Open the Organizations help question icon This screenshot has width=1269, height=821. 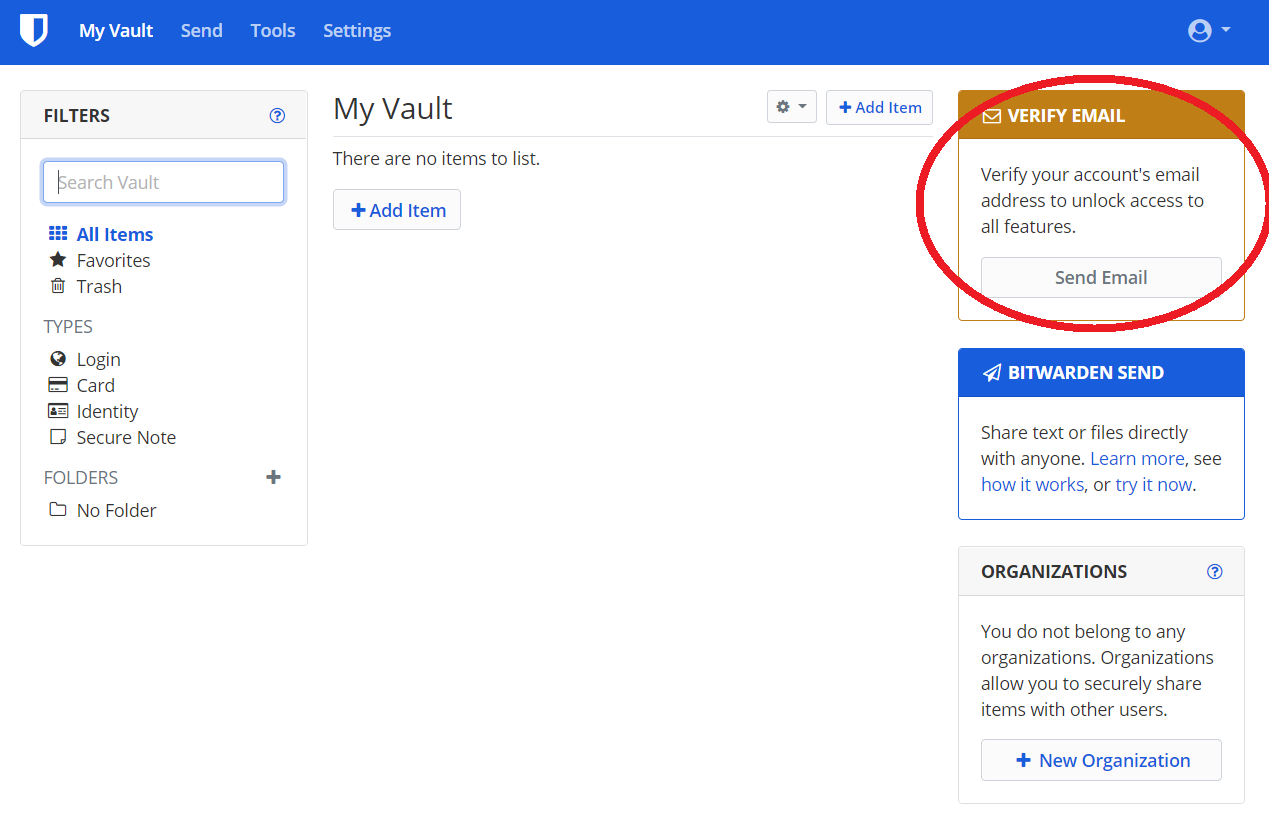[x=1214, y=572]
